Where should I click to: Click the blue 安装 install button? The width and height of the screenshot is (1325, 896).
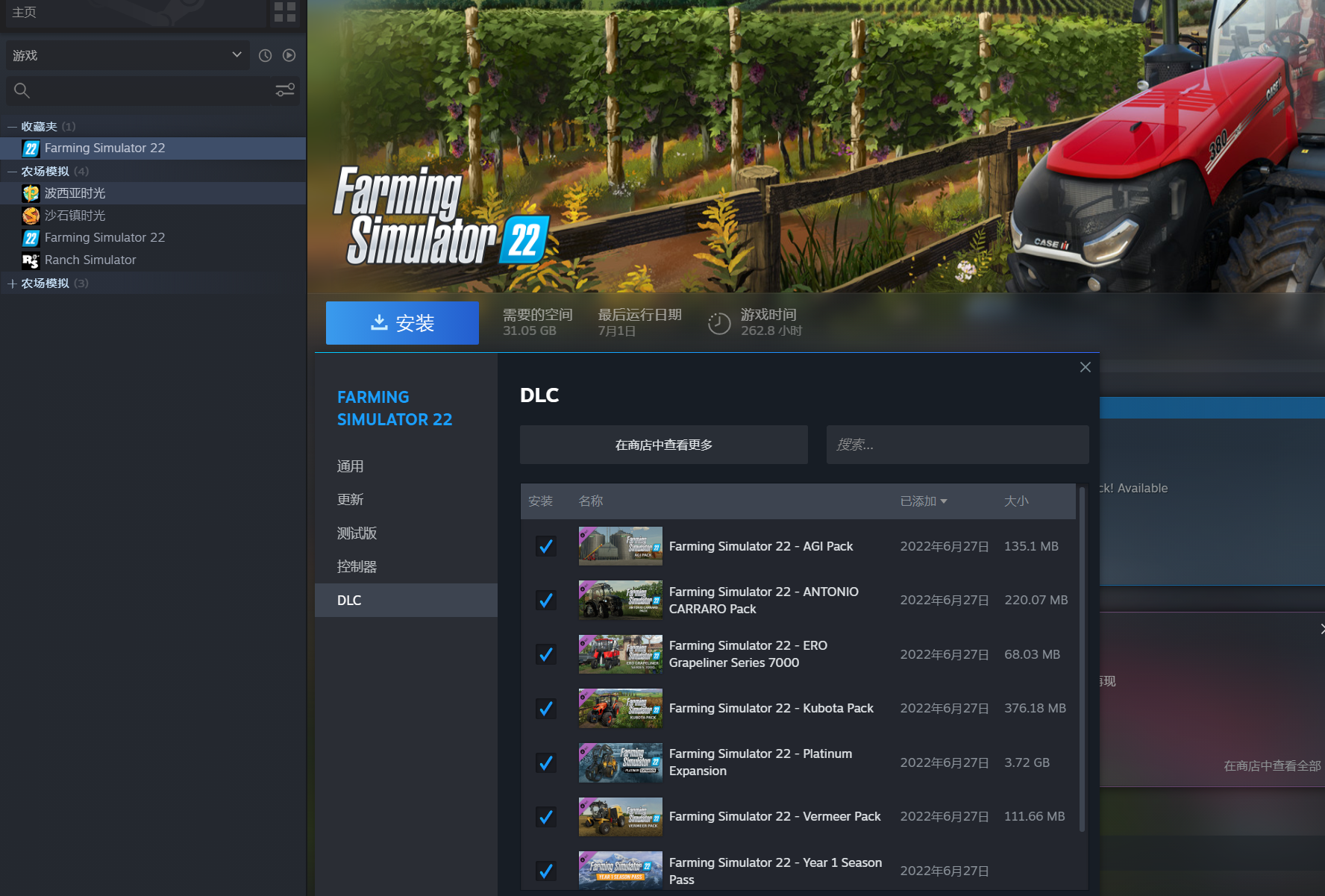tap(402, 323)
